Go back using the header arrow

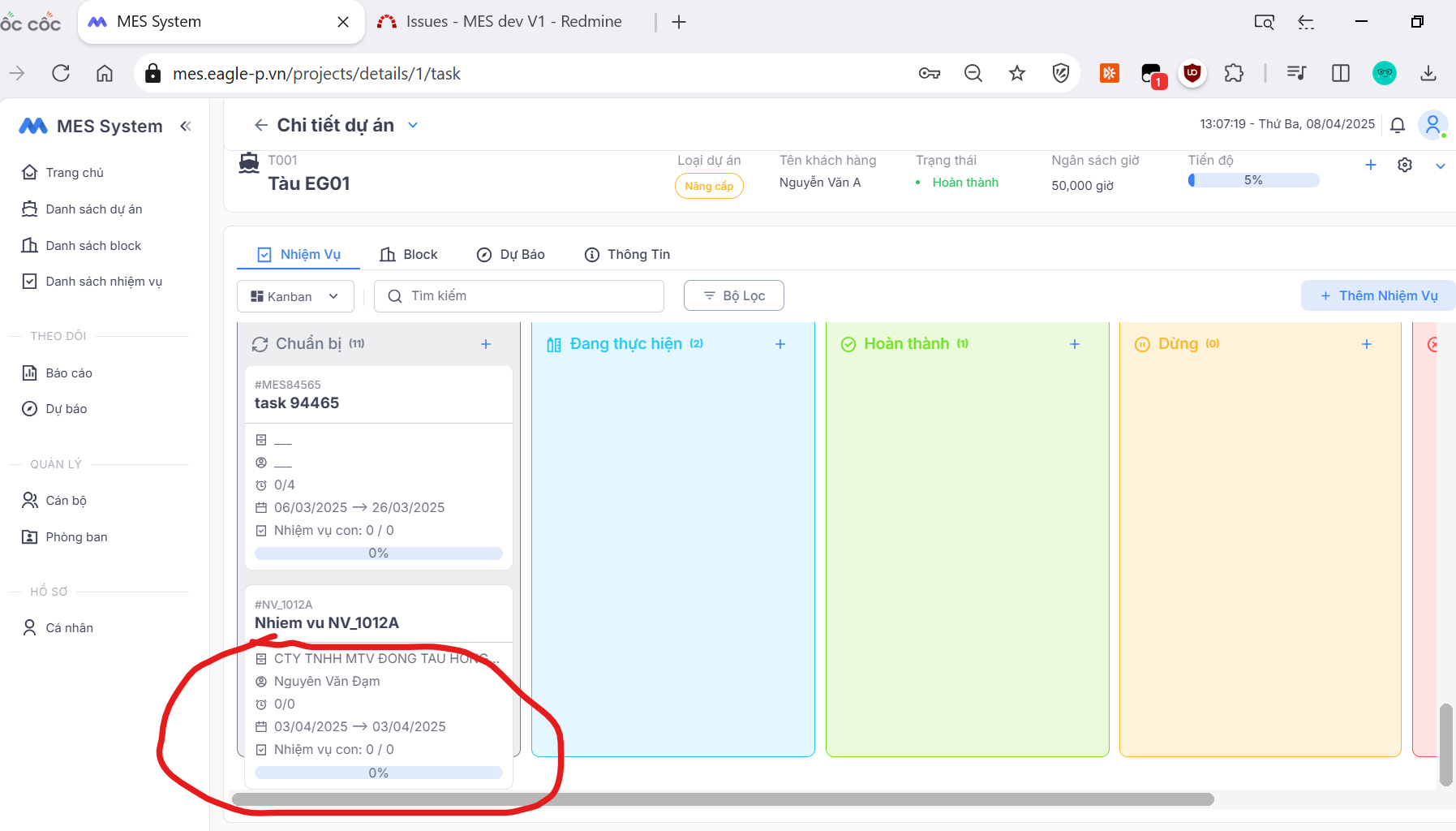click(x=260, y=125)
